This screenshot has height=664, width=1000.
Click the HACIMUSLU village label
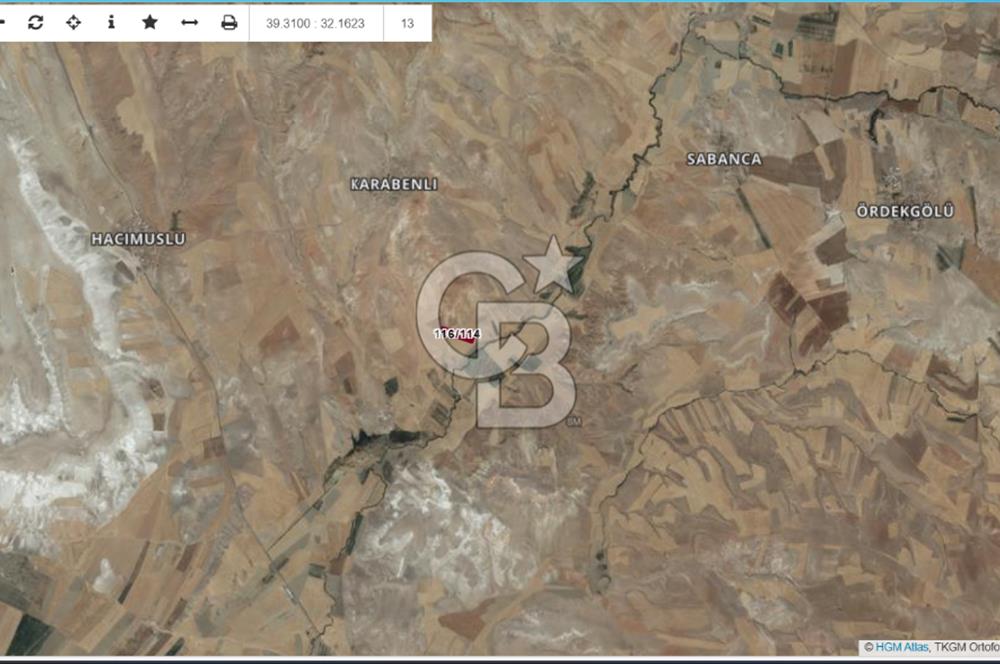click(x=138, y=239)
